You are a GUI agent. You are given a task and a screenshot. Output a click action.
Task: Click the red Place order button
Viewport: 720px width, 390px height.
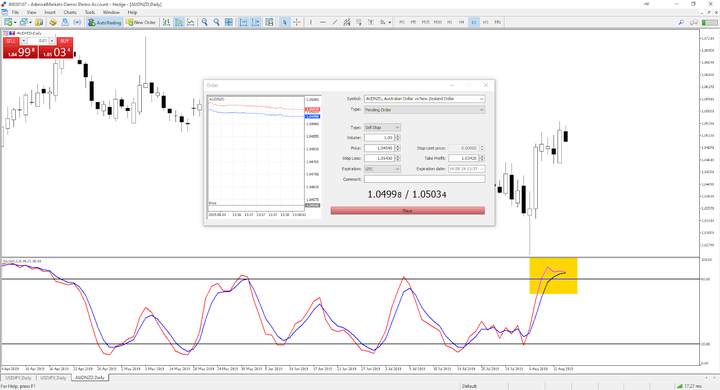[x=407, y=210]
